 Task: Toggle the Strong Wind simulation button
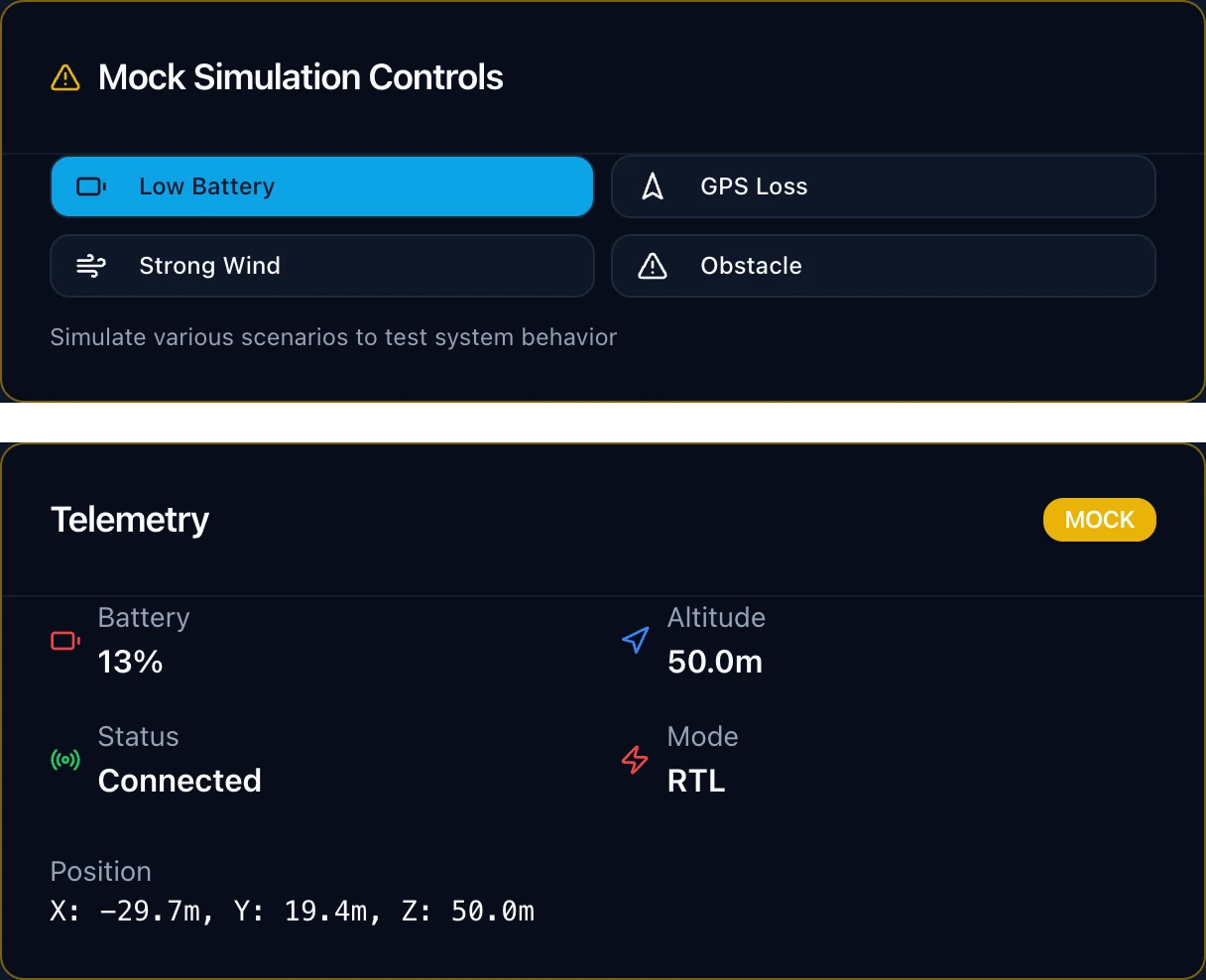pyautogui.click(x=322, y=266)
